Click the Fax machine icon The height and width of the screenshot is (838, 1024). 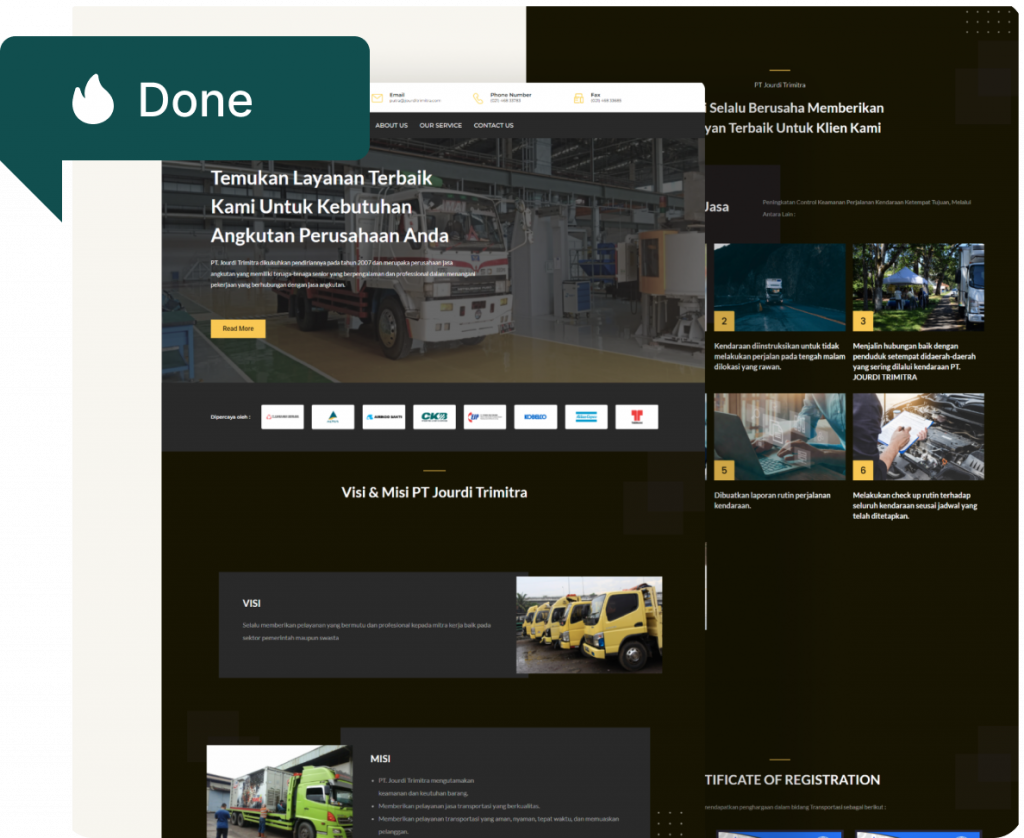(578, 98)
